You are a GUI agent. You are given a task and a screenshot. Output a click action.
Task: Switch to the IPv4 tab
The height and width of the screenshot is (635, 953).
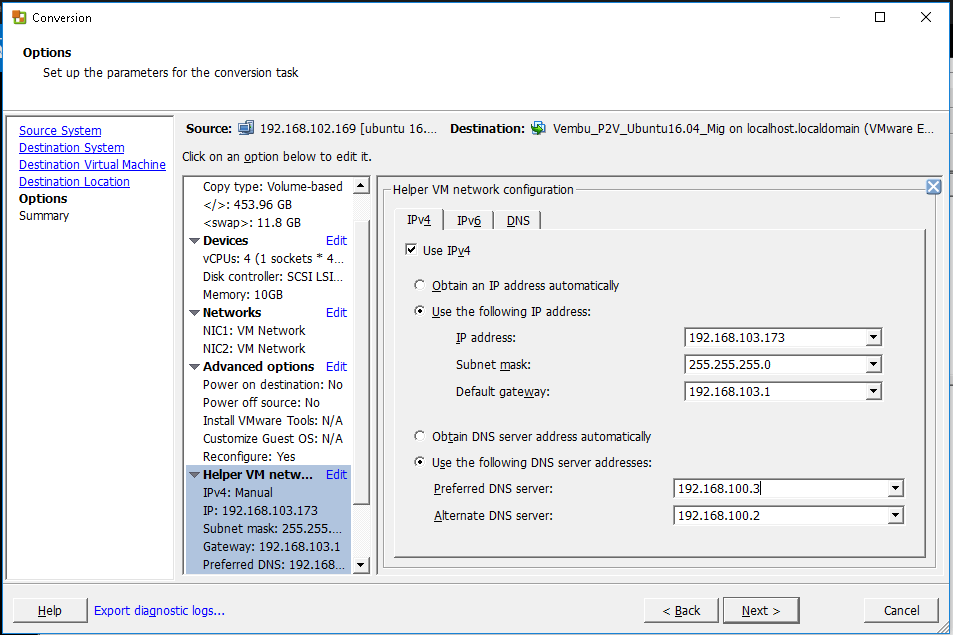[x=419, y=220]
